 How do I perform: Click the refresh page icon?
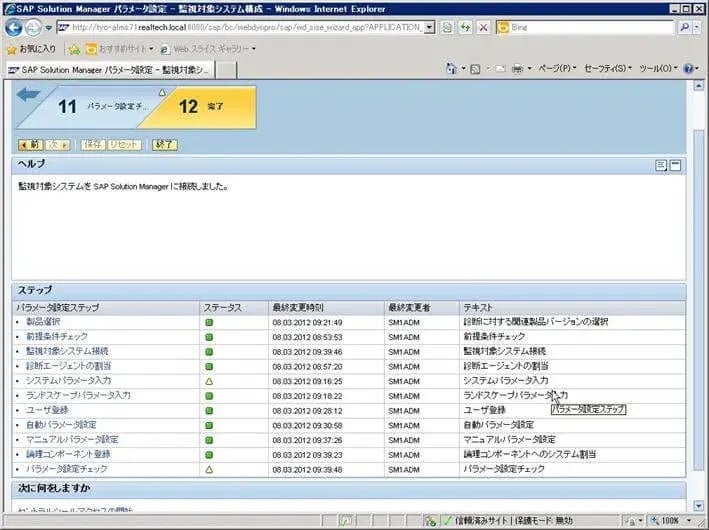[x=465, y=28]
